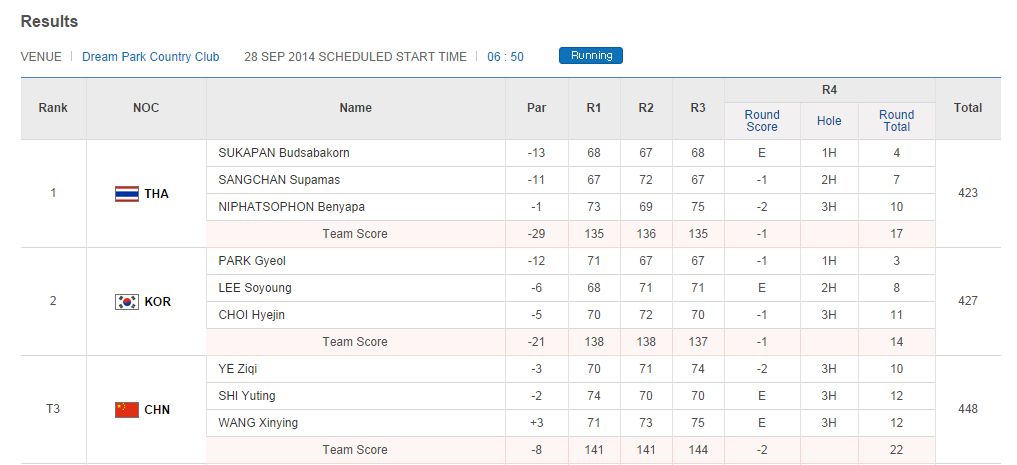Viewport: 1017px width, 465px height.
Task: Click the Name column header
Action: pyautogui.click(x=355, y=108)
